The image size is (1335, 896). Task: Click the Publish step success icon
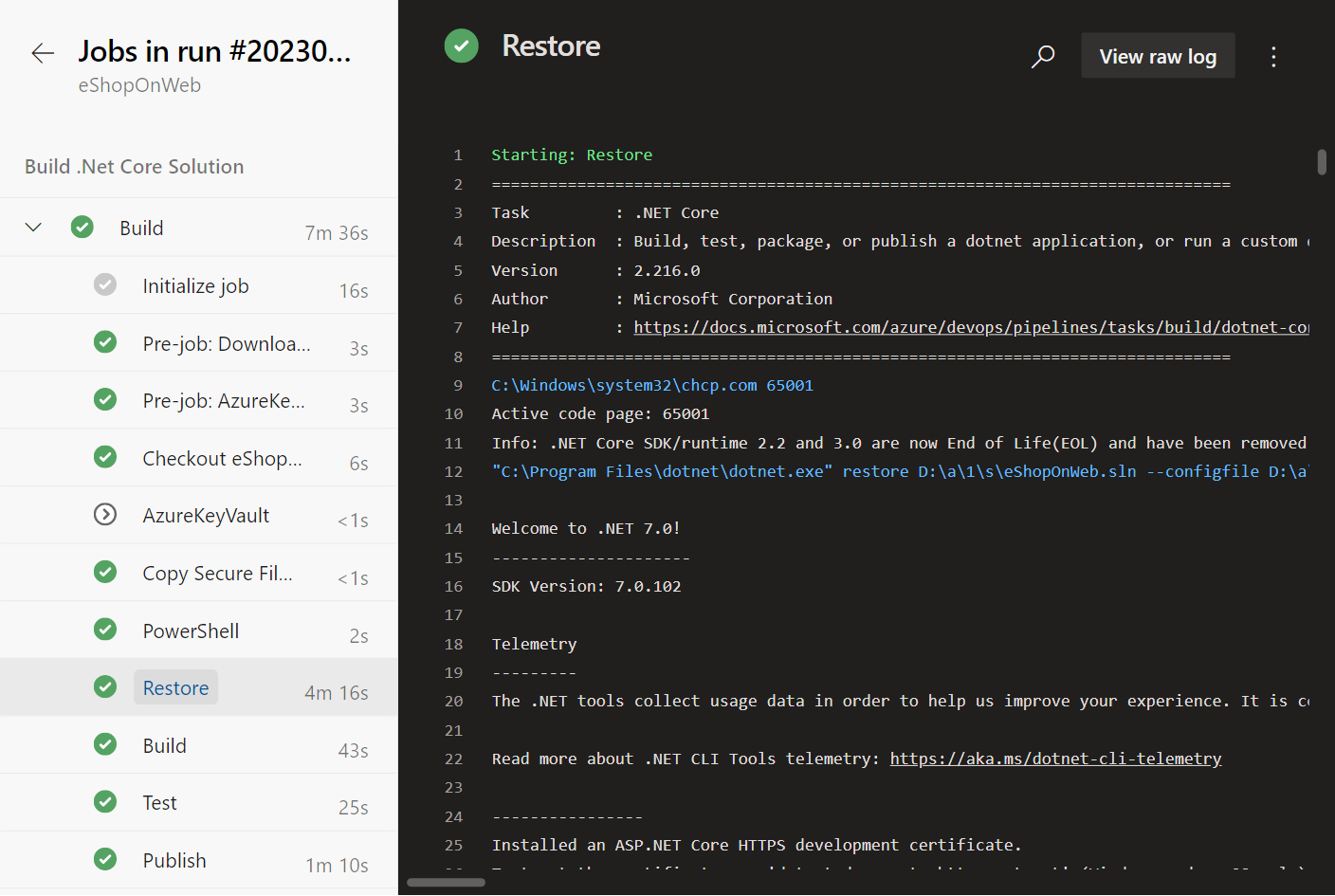click(105, 859)
